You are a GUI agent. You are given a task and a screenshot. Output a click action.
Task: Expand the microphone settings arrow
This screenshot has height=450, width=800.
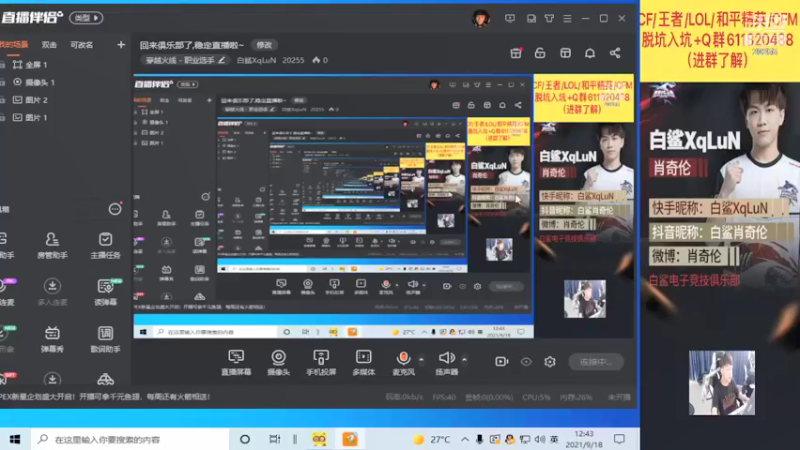421,360
